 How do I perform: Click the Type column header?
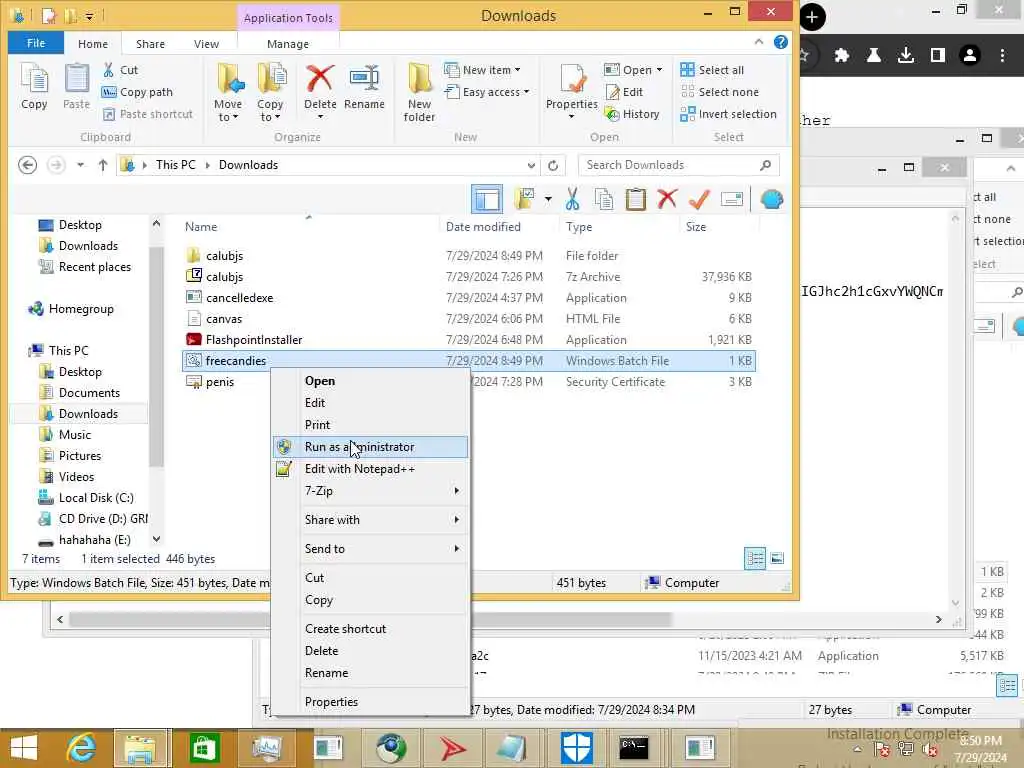point(619,227)
